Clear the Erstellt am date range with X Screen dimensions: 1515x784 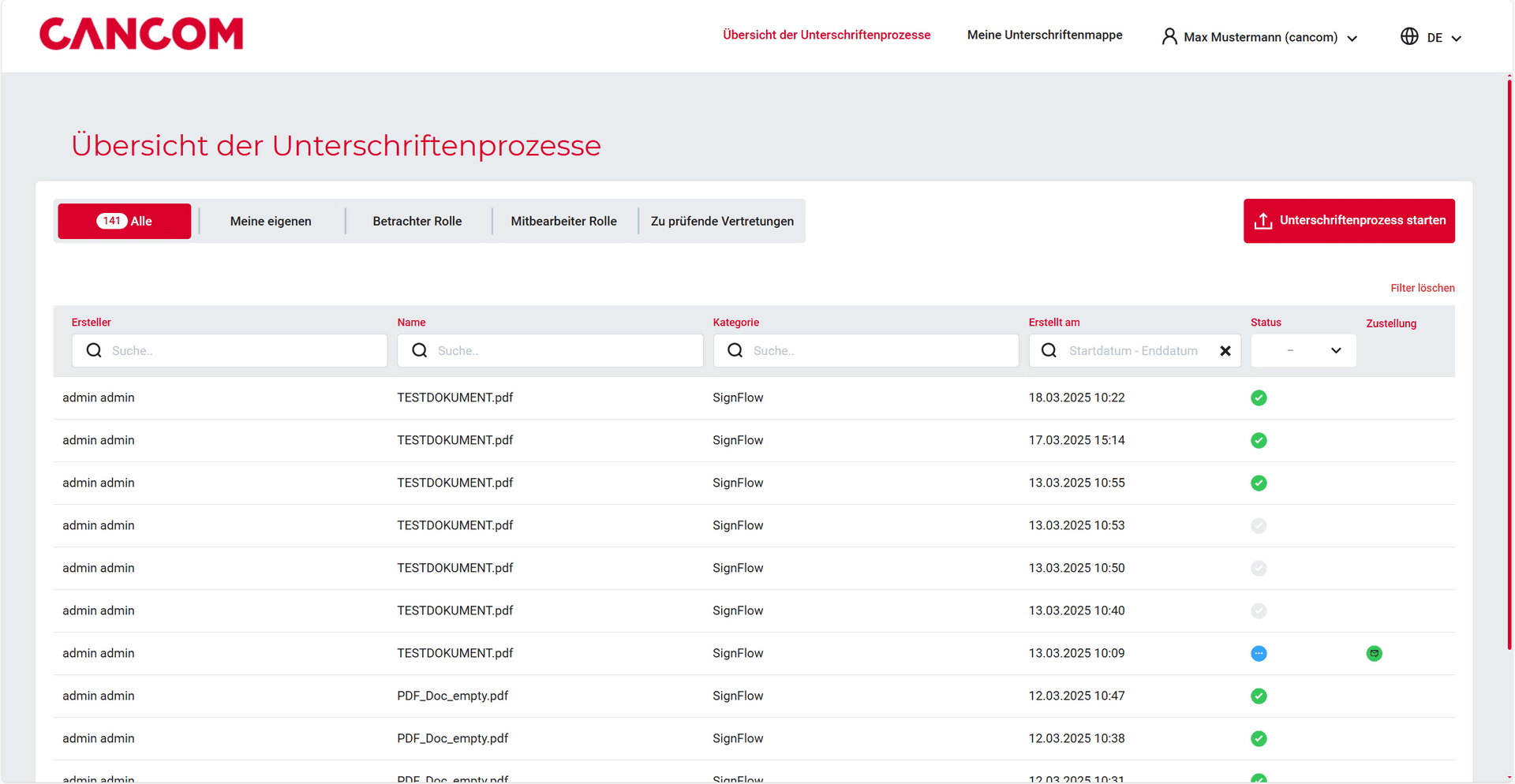(x=1225, y=351)
